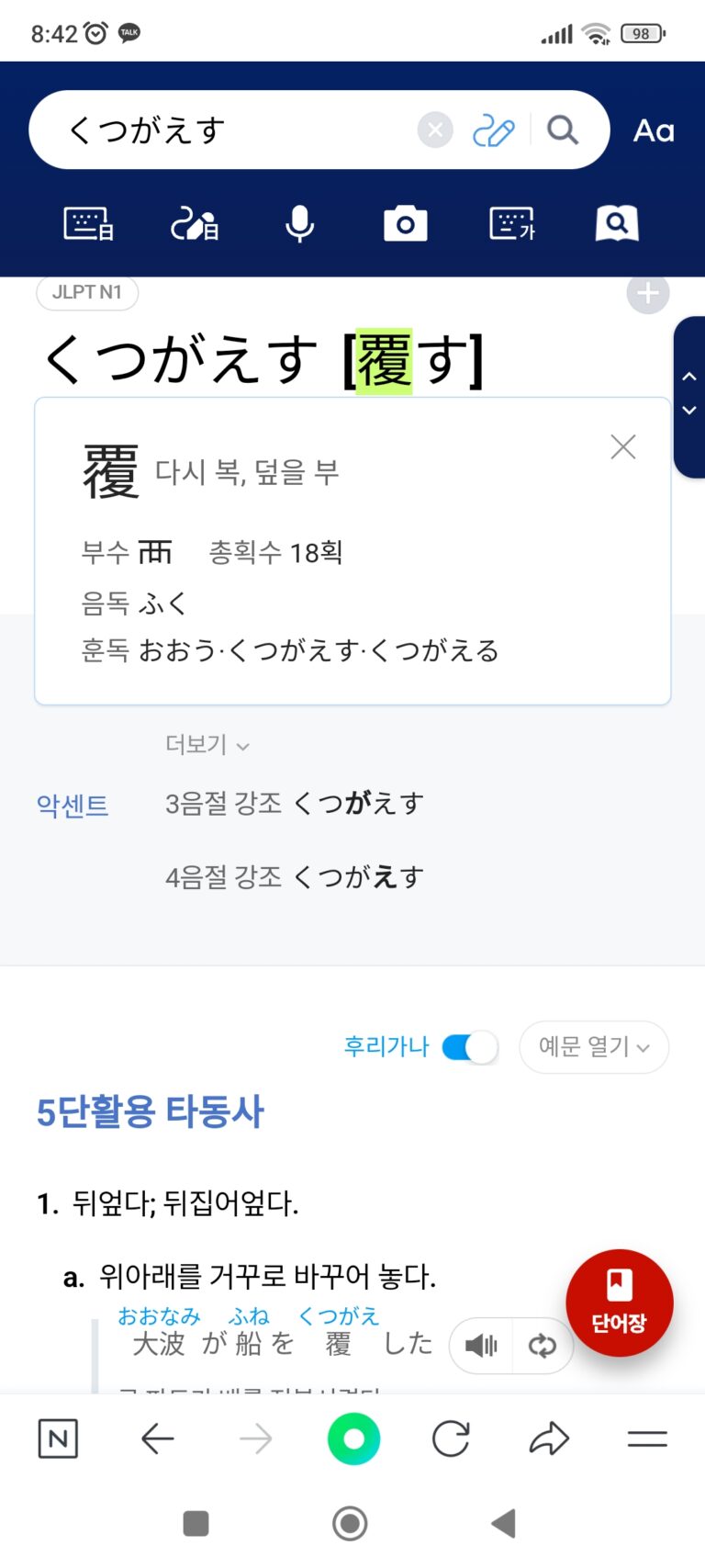The width and height of the screenshot is (705, 1568).
Task: Tap the Naver N home icon
Action: (58, 1439)
